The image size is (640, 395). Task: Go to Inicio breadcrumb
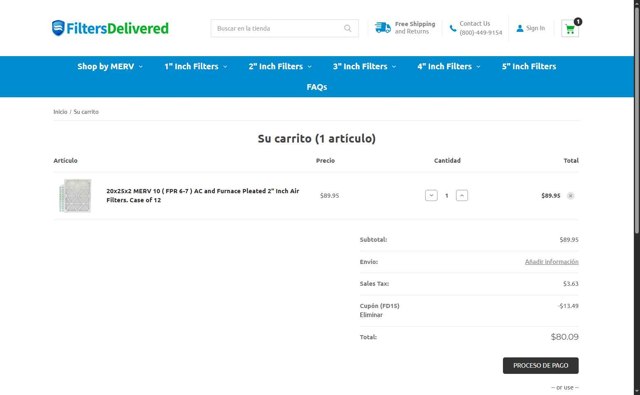(x=60, y=112)
